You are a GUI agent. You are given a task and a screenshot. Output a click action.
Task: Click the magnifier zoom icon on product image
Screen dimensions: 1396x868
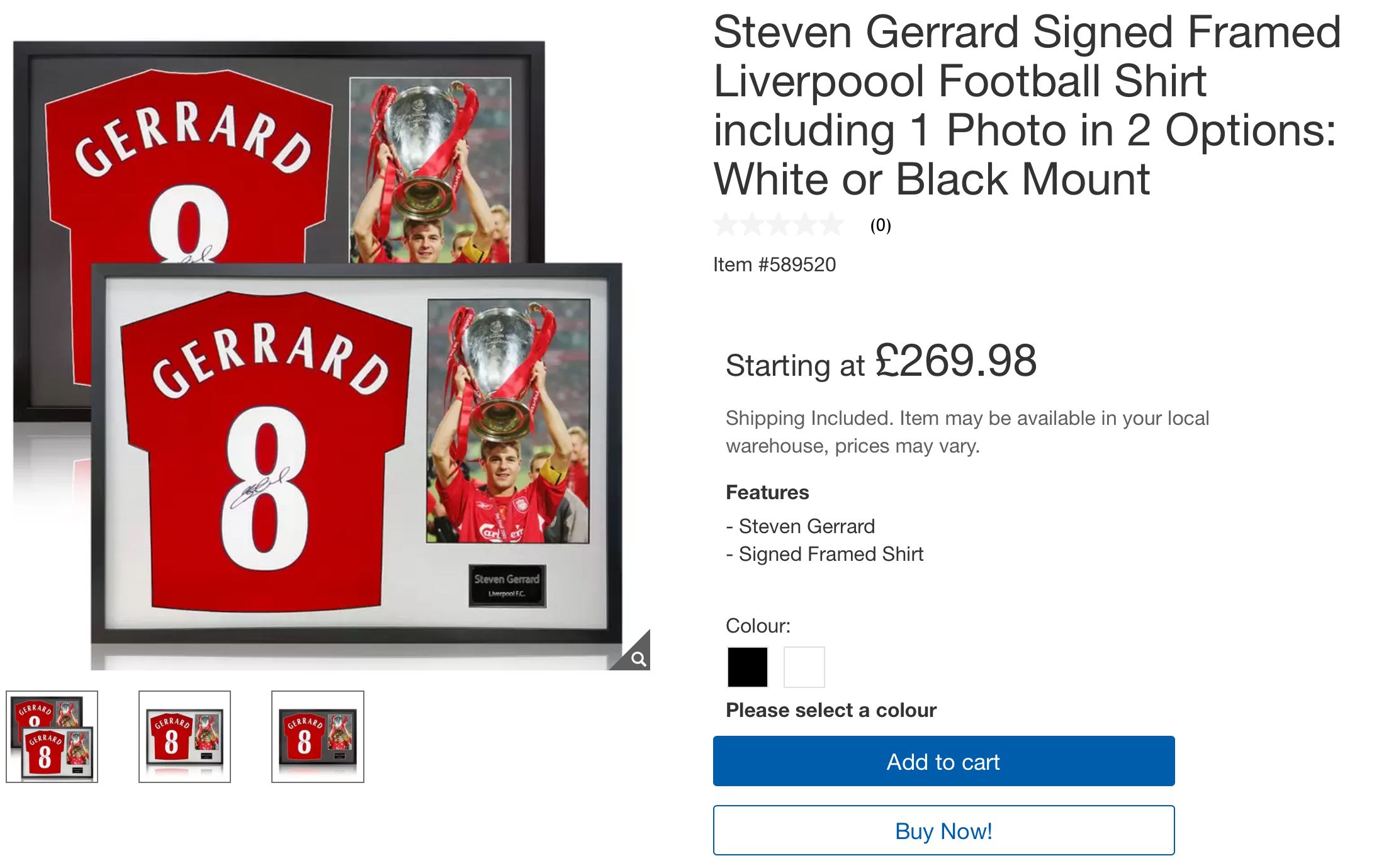click(x=638, y=658)
